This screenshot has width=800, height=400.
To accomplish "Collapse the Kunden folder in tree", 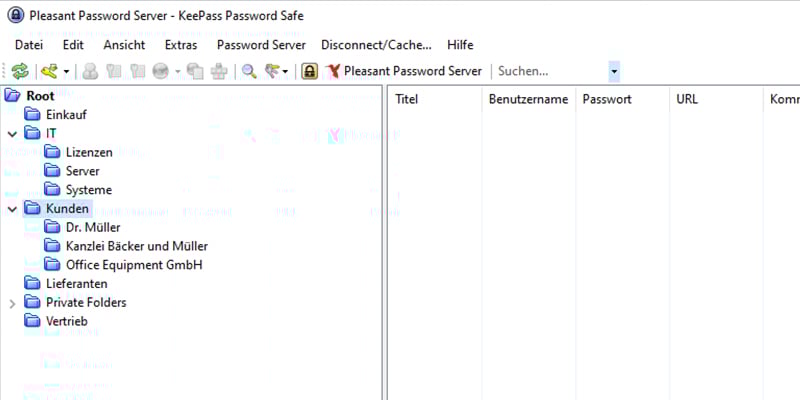I will click(12, 209).
